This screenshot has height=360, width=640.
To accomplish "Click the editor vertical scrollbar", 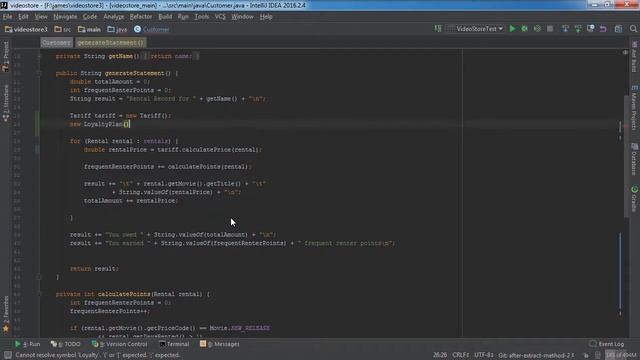I will [x=626, y=156].
